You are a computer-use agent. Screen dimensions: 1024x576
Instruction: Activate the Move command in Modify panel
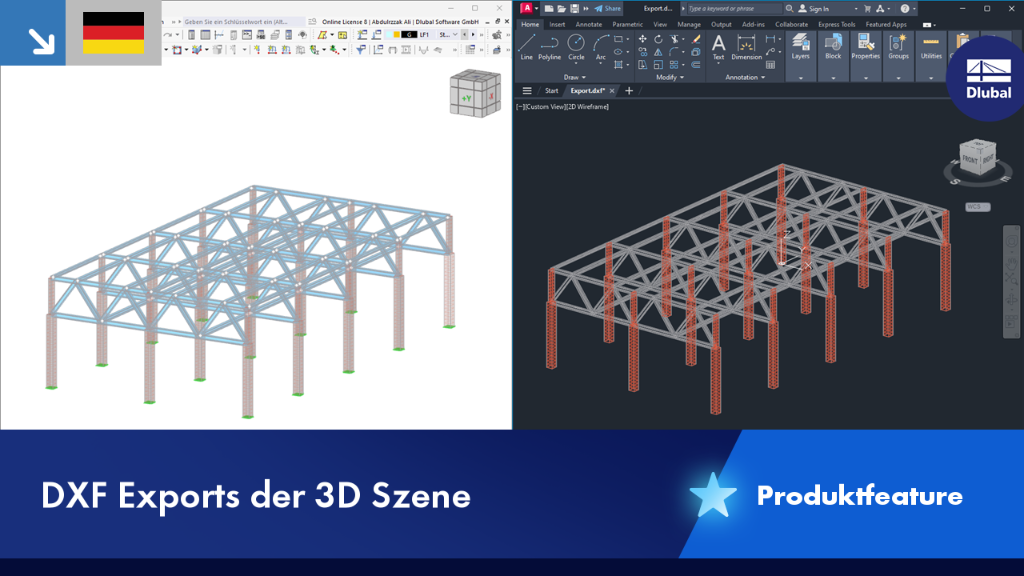[643, 39]
